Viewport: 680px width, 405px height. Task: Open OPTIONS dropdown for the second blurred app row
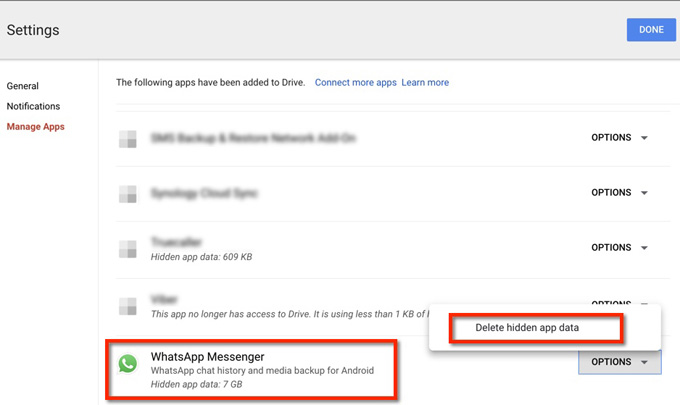pos(620,193)
